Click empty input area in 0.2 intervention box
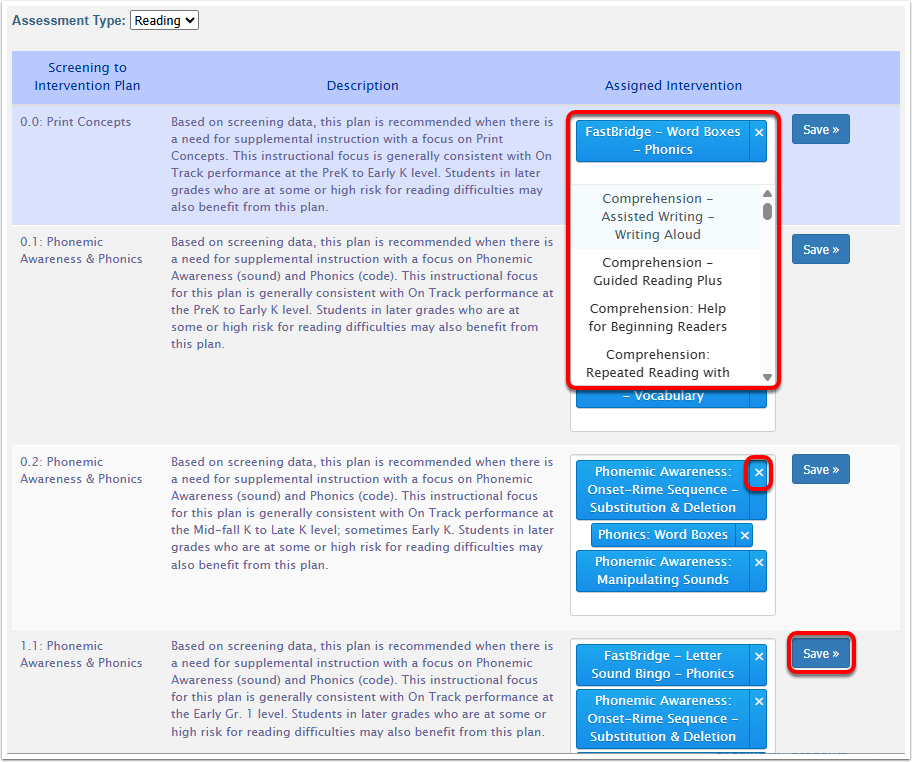The image size is (912, 762). point(672,604)
